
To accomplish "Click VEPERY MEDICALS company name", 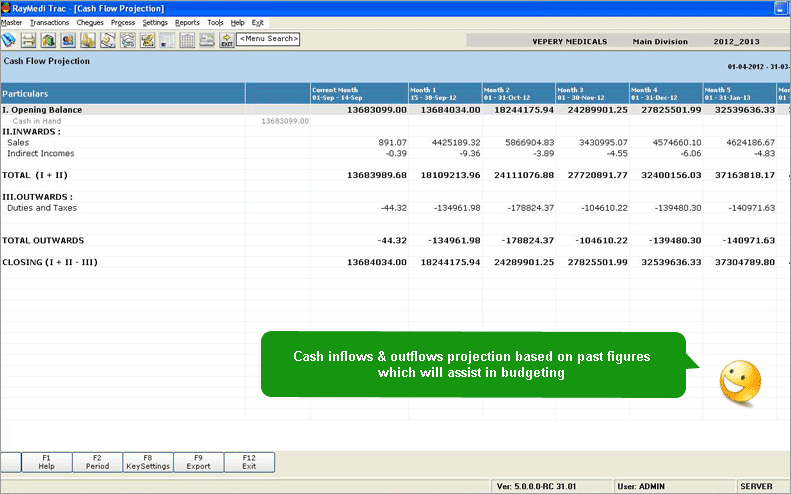I will point(570,41).
